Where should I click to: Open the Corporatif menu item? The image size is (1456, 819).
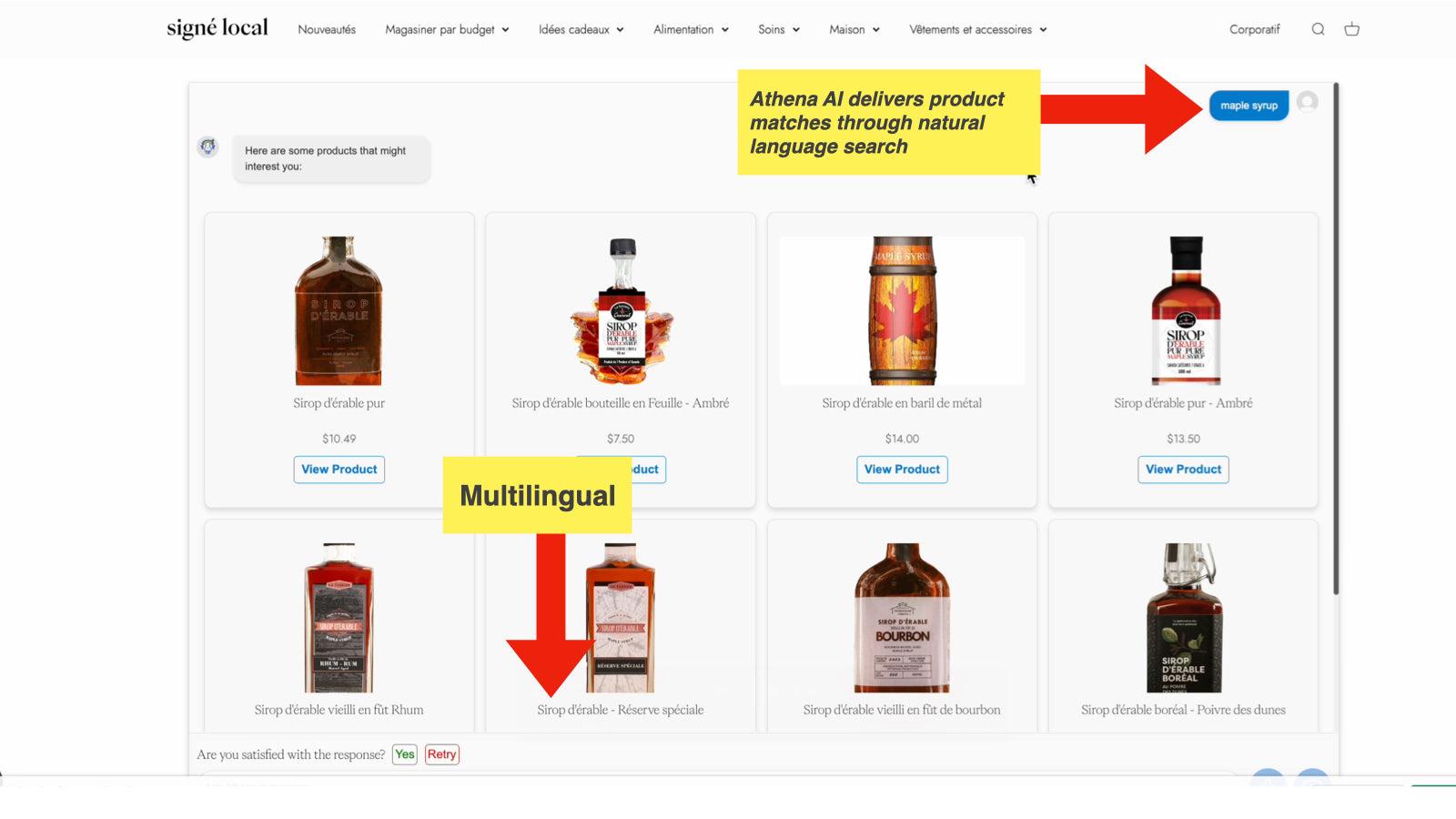pyautogui.click(x=1254, y=29)
